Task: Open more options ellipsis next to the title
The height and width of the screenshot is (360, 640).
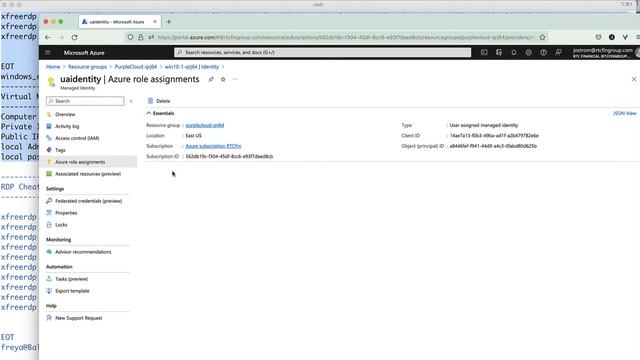Action: [x=235, y=79]
